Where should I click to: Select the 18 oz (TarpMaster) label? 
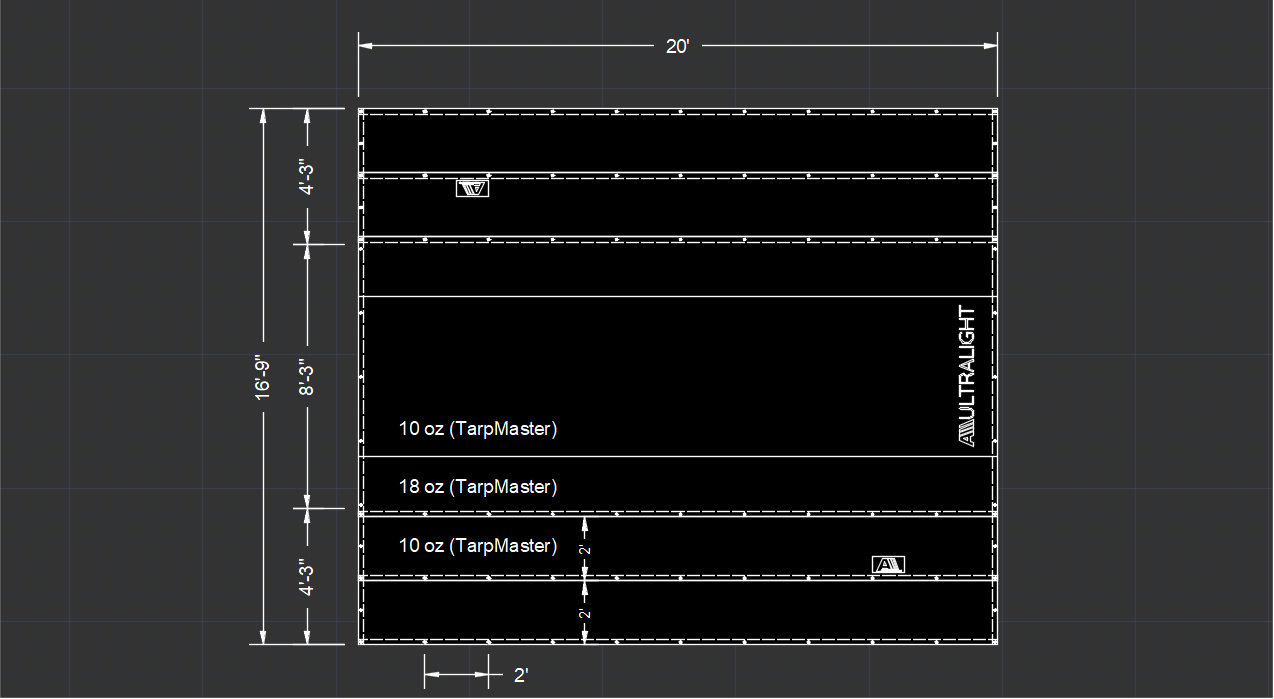(x=478, y=487)
